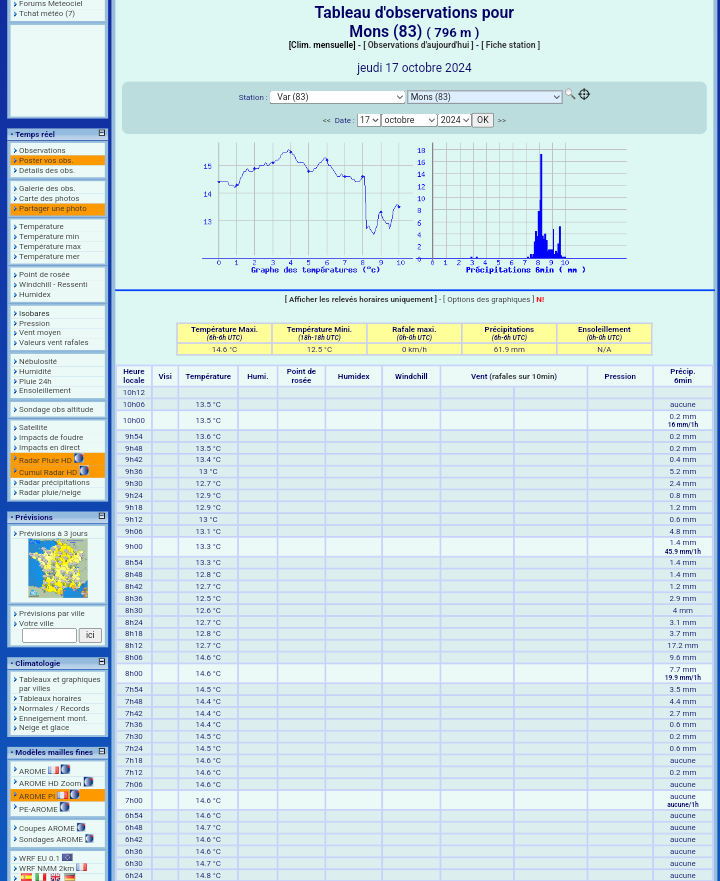Open Impacts de foudre link

point(51,438)
